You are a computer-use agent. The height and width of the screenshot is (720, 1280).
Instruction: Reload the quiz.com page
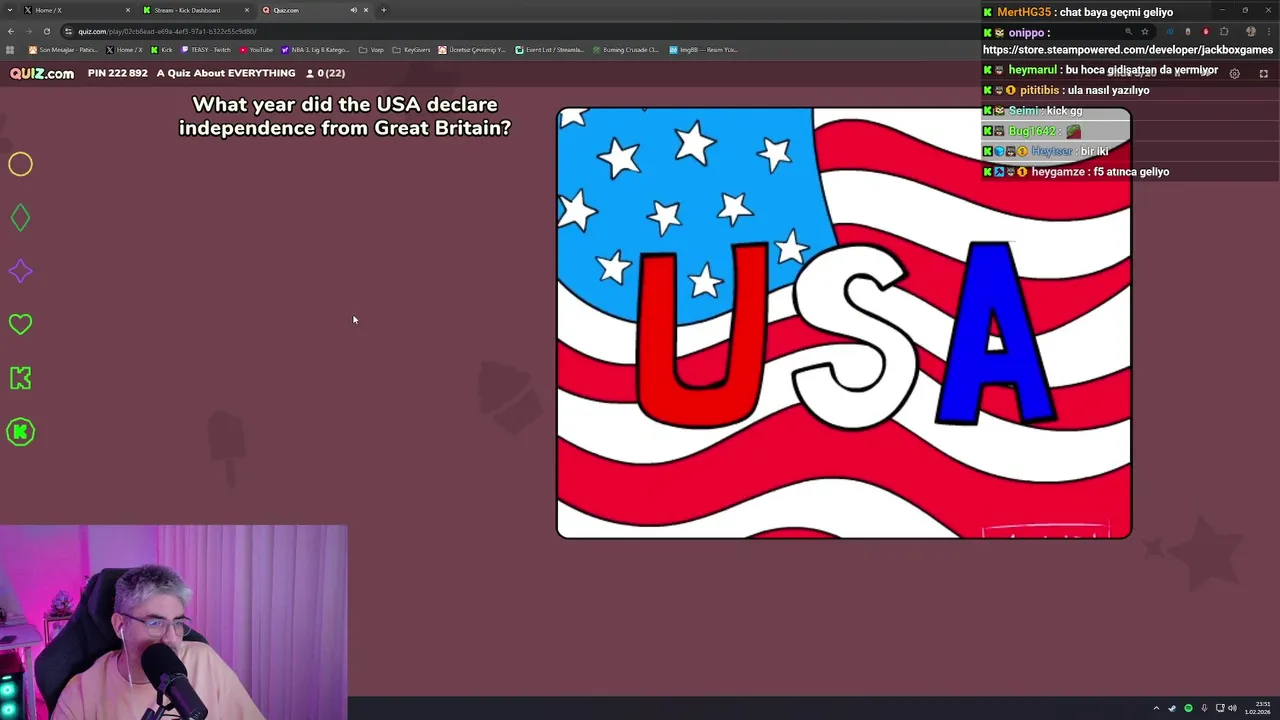click(x=47, y=31)
